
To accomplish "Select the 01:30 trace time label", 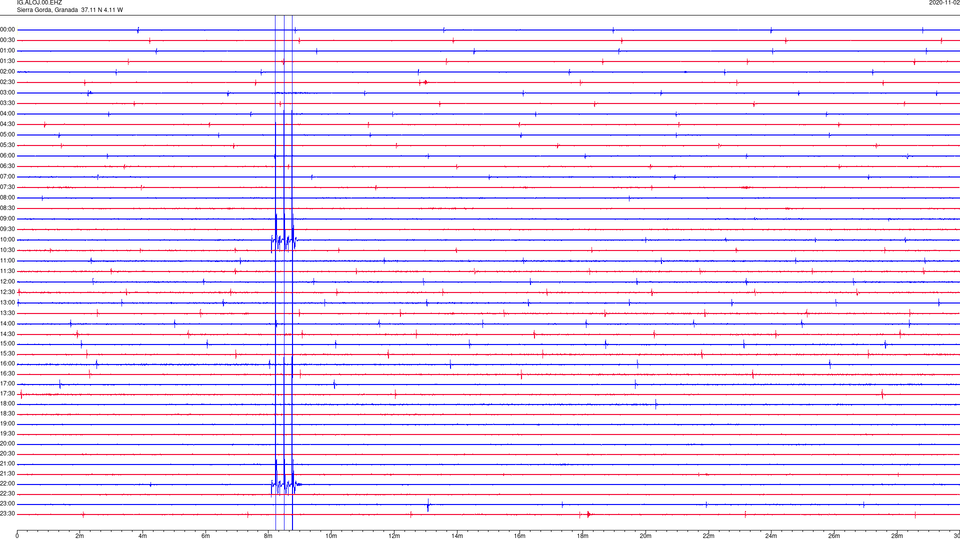I will coord(8,61).
